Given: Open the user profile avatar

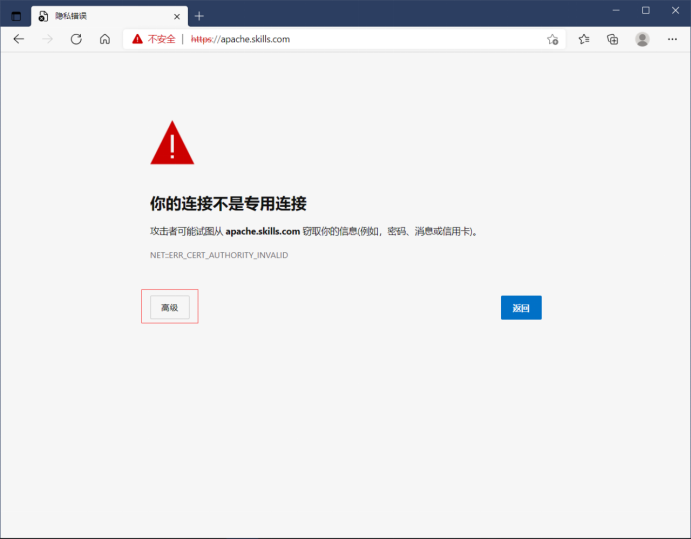Looking at the screenshot, I should [x=642, y=39].
